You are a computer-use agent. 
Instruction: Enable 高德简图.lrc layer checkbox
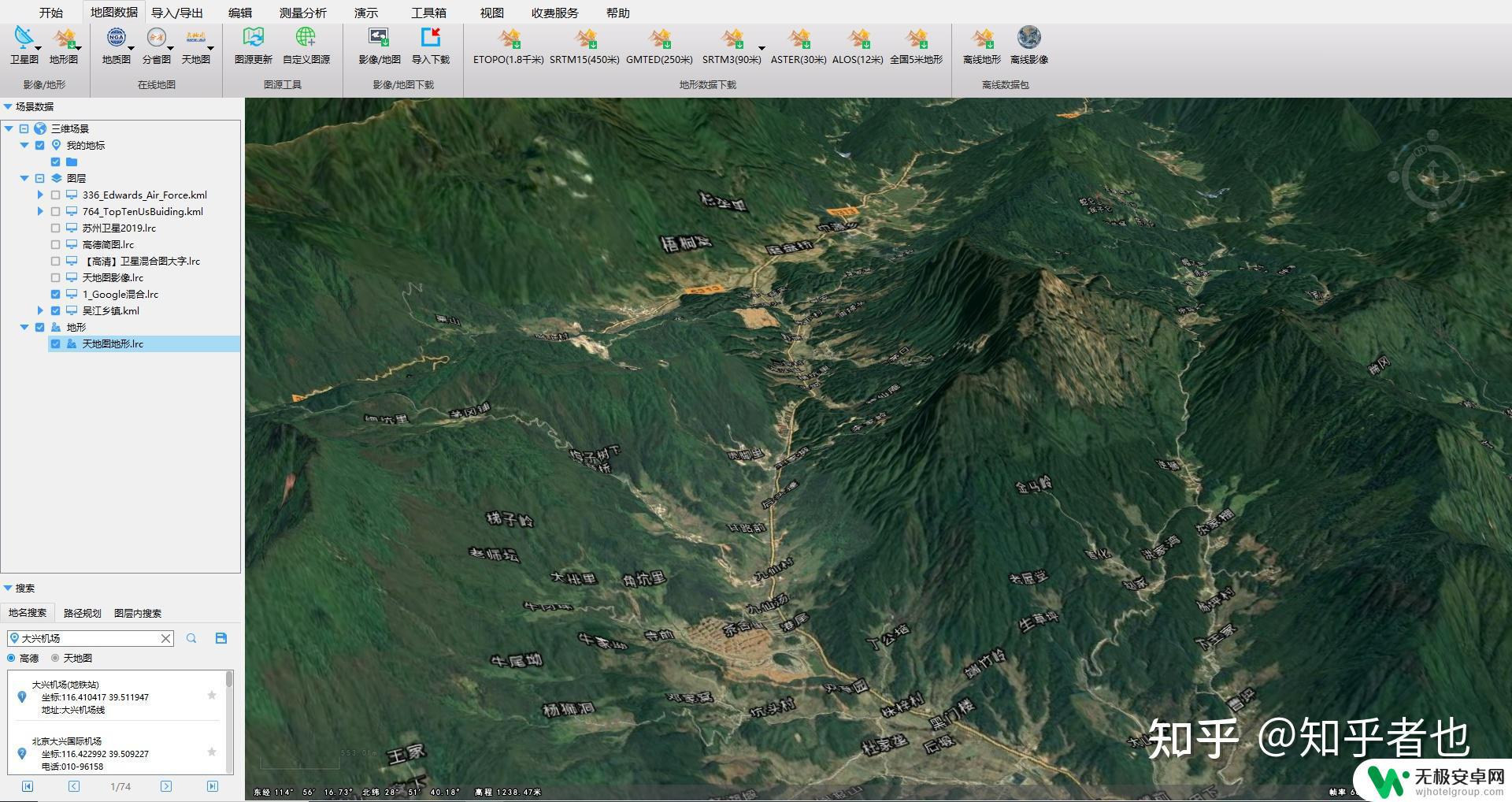[55, 244]
